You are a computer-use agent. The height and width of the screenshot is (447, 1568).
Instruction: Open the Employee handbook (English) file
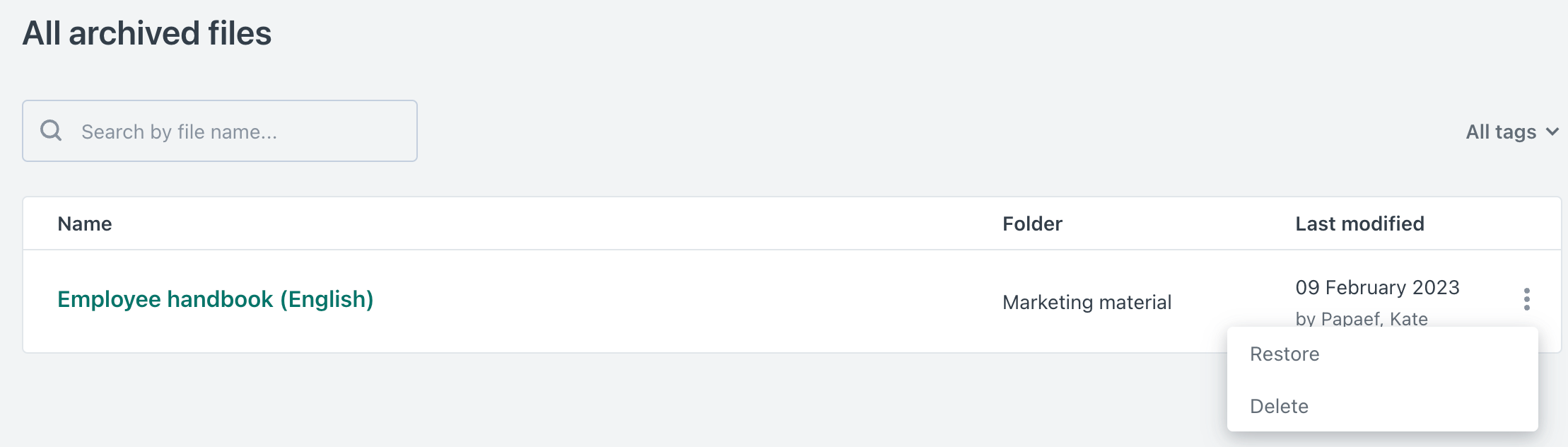click(x=215, y=299)
